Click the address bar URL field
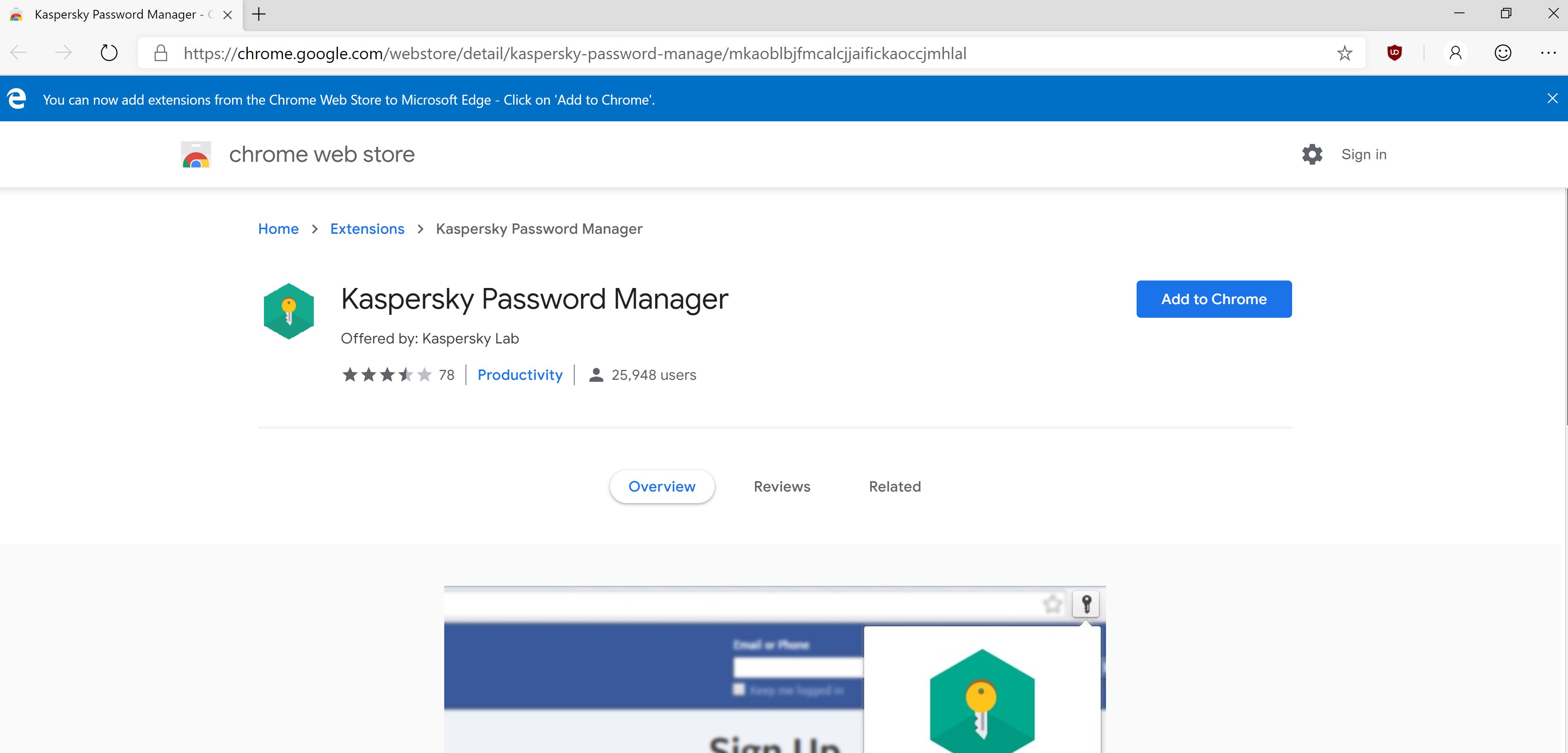 (x=730, y=53)
